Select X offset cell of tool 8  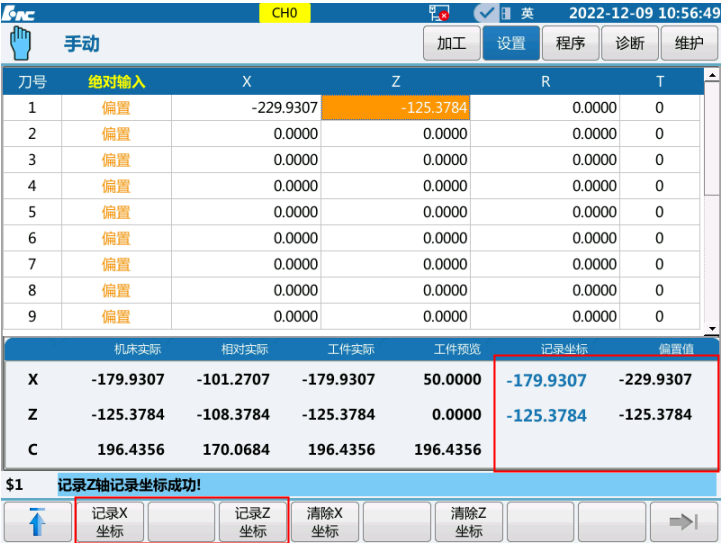point(246,290)
